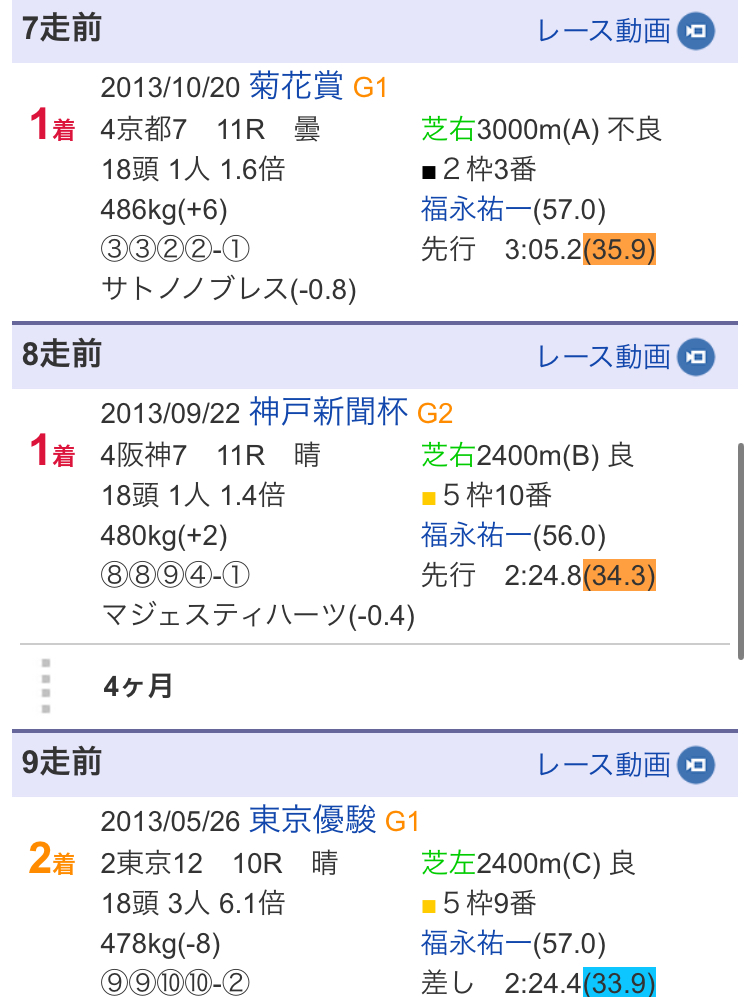Click the video camera icon in 7走前 header
The height and width of the screenshot is (997, 750).
point(696,31)
